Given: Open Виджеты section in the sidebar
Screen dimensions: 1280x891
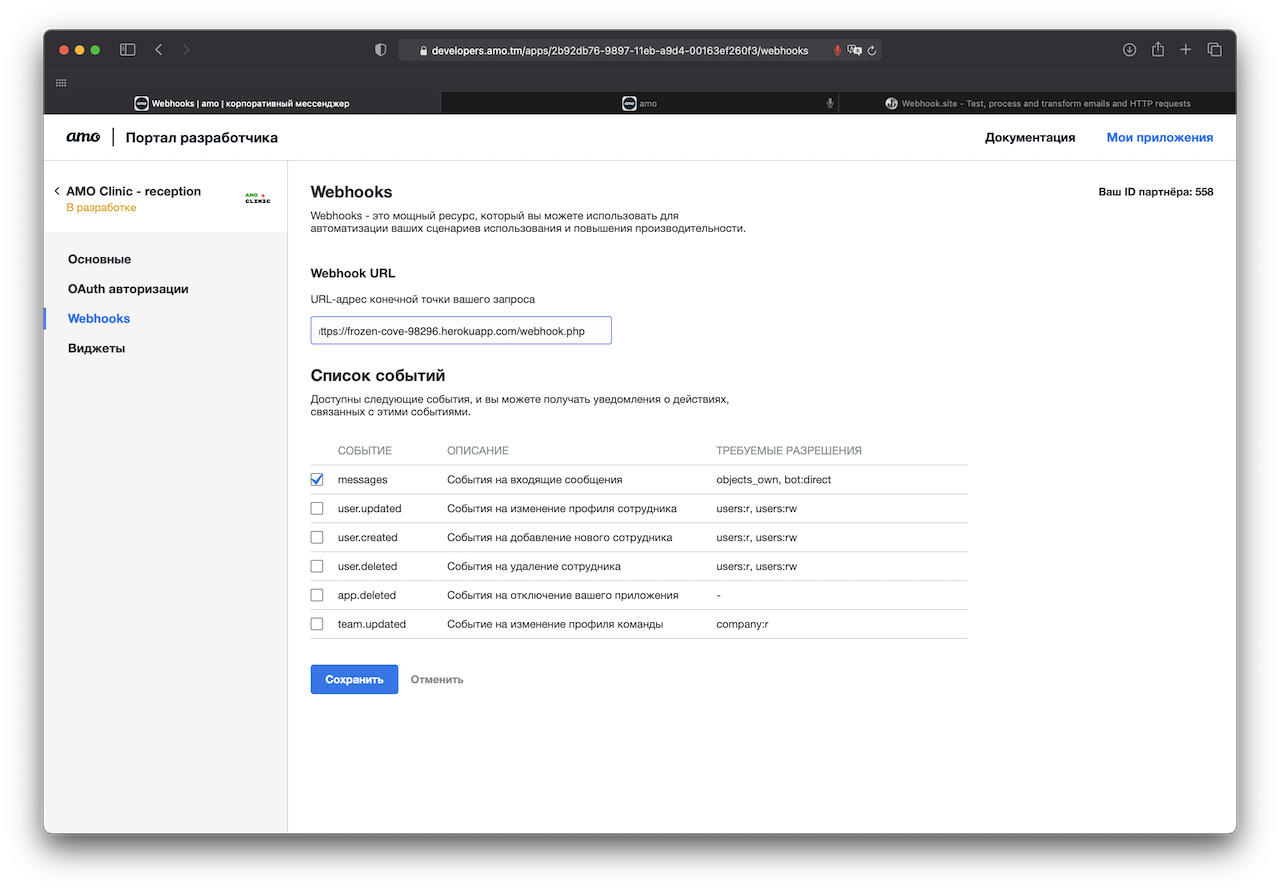Looking at the screenshot, I should (x=96, y=348).
